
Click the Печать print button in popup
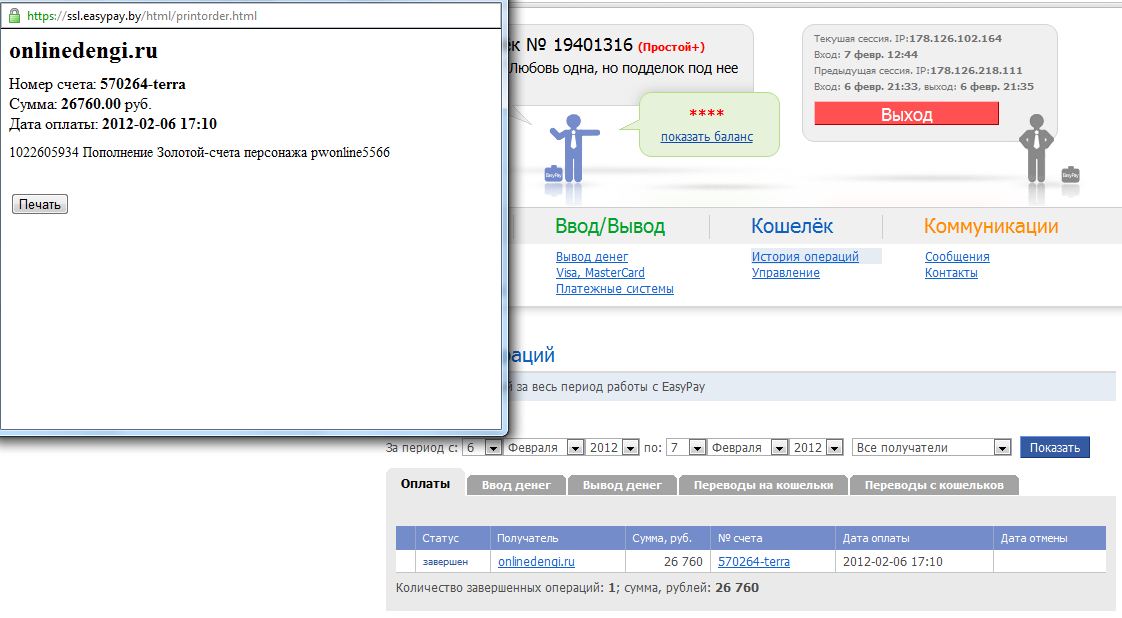(x=40, y=205)
